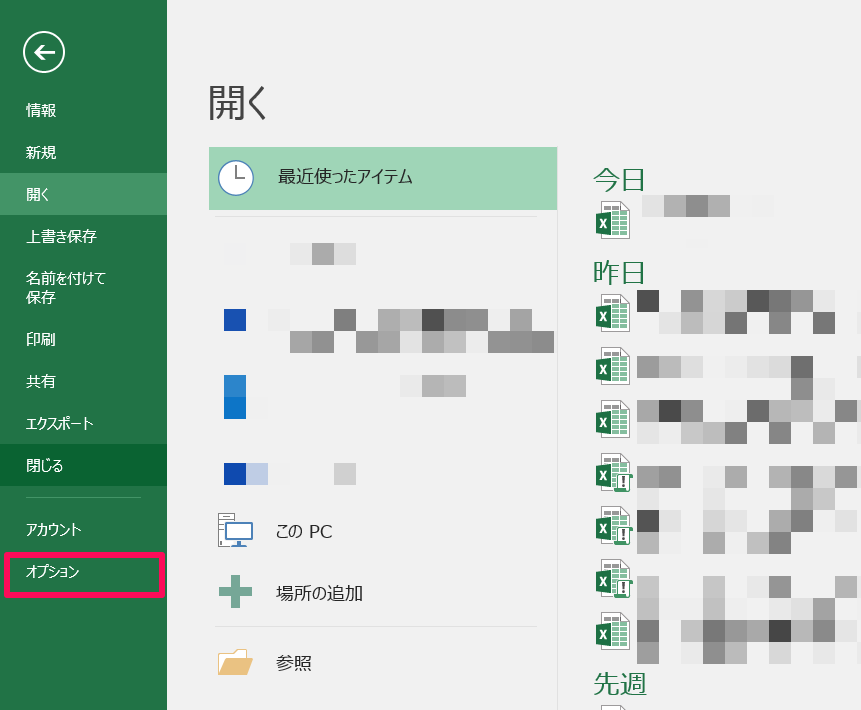The image size is (861, 710).
Task: Open the 情報 (Info) menu item
Action: [41, 111]
